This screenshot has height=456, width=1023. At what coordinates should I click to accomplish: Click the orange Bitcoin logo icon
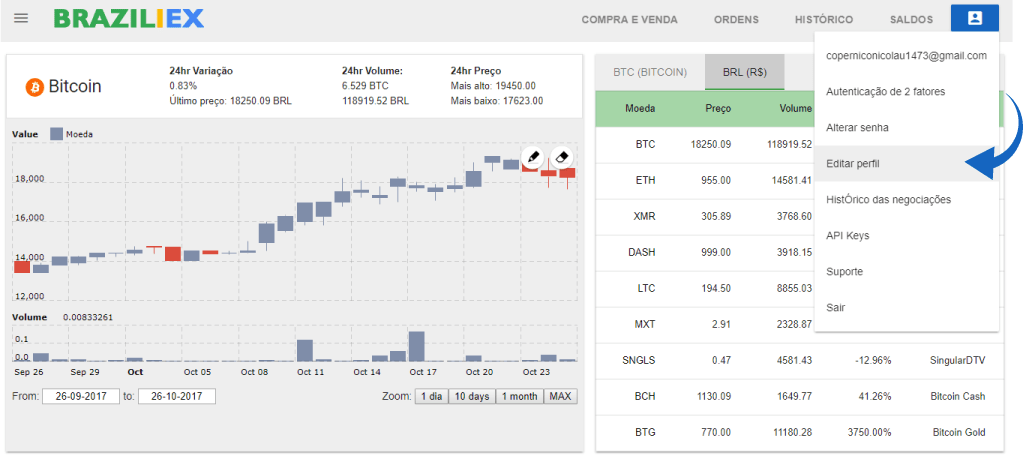pos(34,87)
